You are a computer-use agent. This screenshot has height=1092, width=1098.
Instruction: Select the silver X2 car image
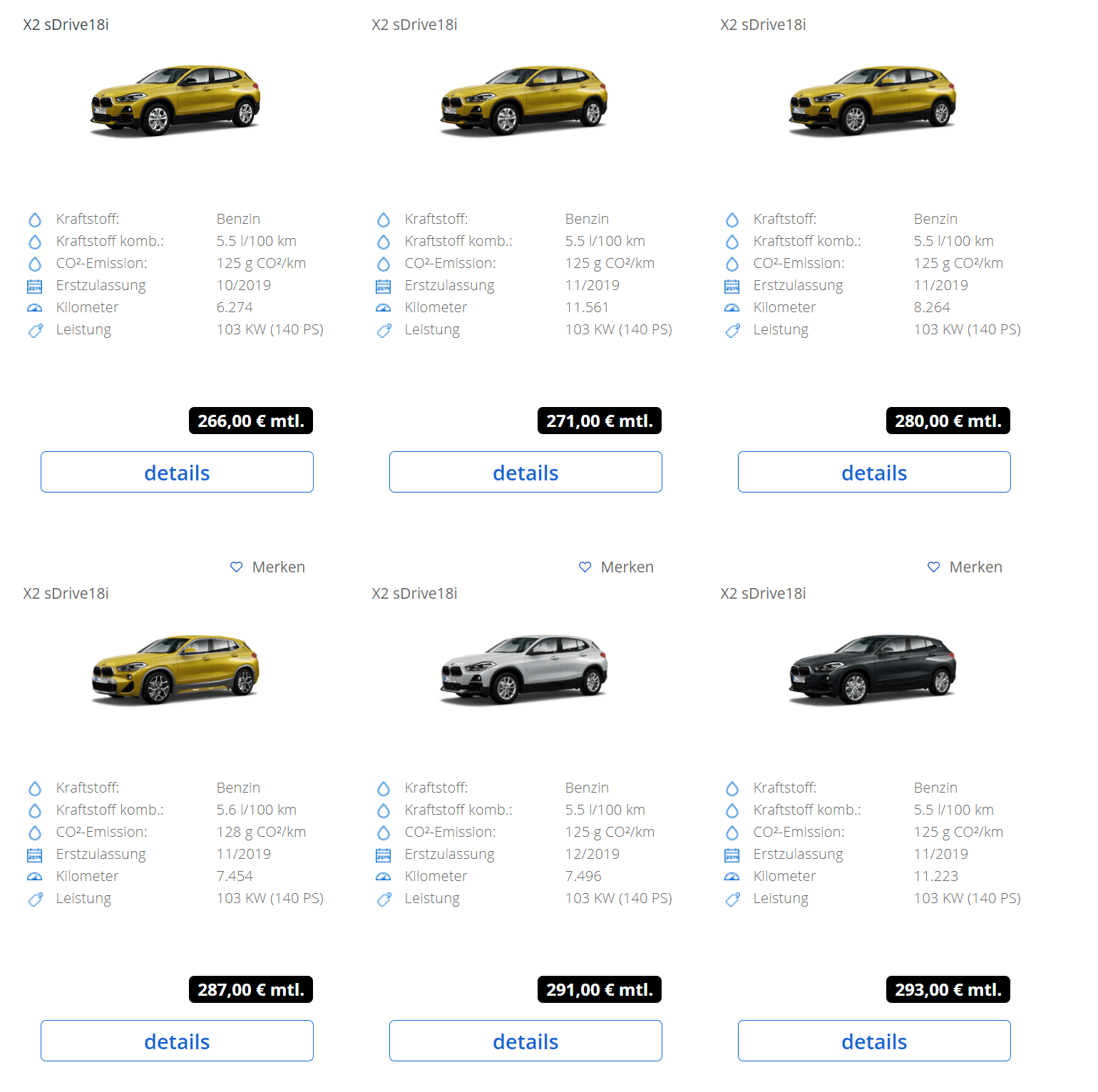click(524, 669)
